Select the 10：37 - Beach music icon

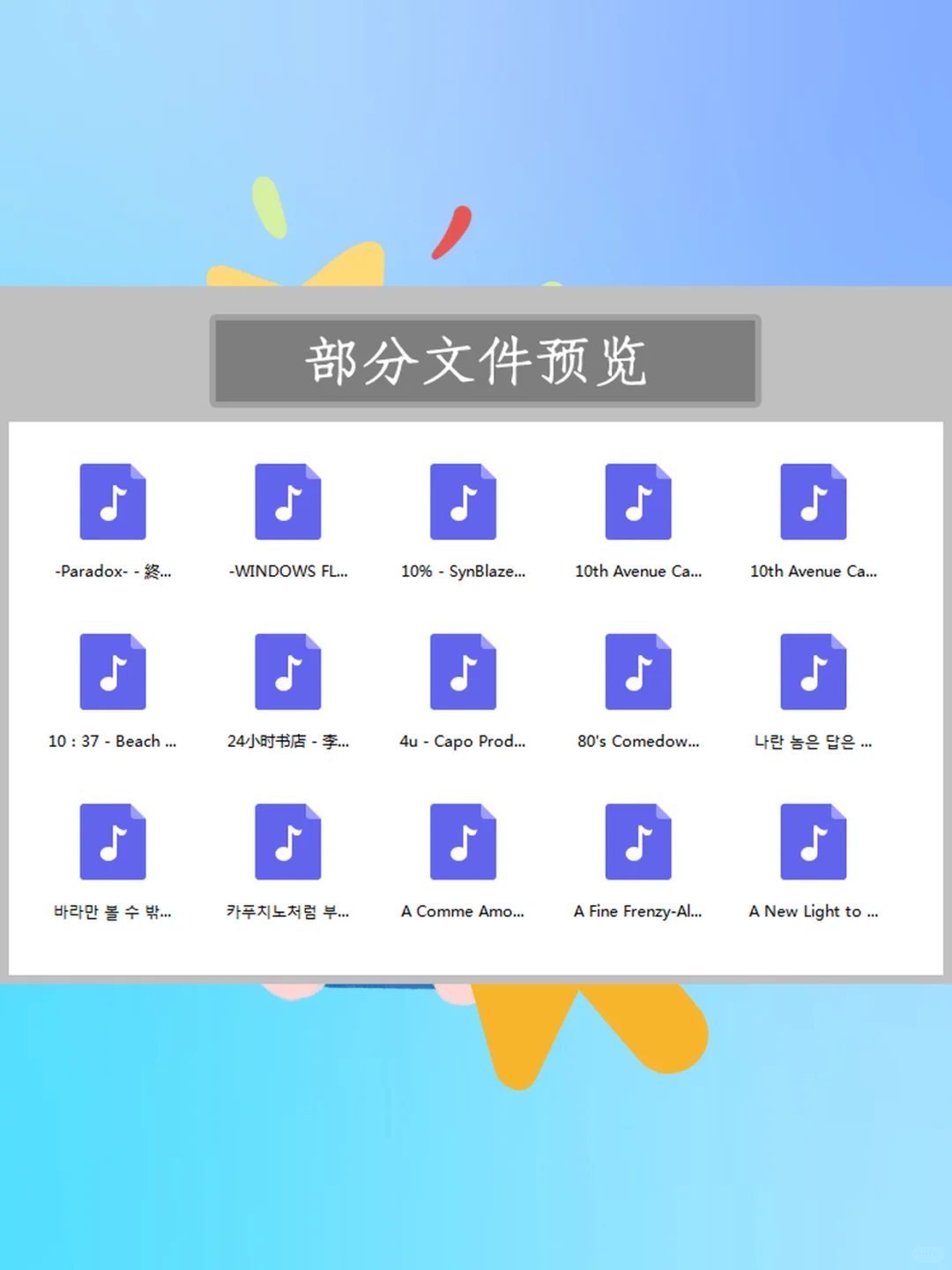pyautogui.click(x=112, y=670)
